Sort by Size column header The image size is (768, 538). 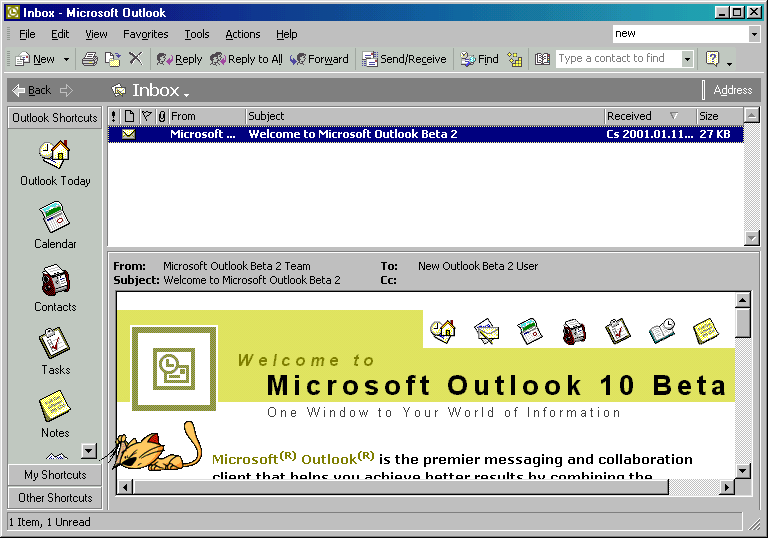click(720, 117)
